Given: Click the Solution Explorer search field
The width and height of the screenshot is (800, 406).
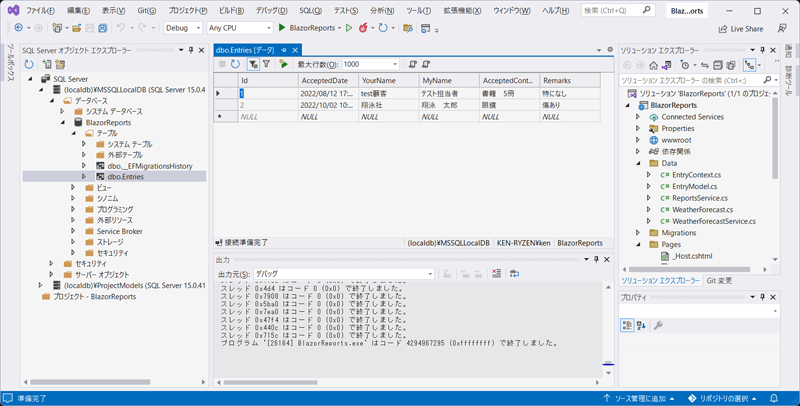Looking at the screenshot, I should (699, 80).
